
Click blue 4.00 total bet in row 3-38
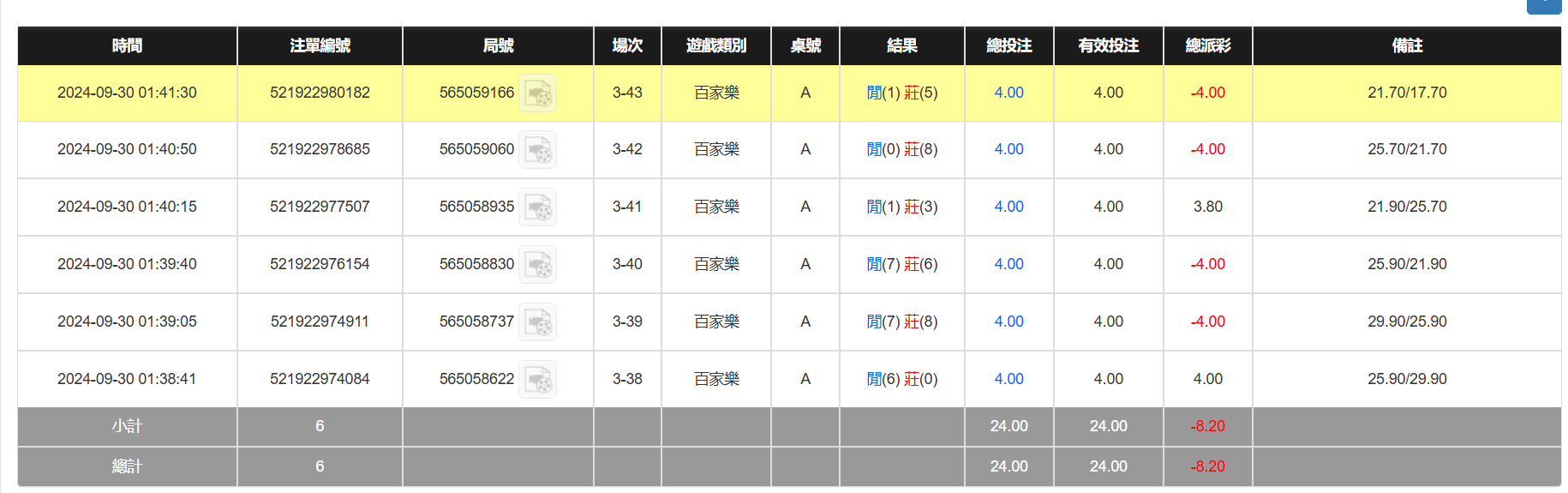coord(1008,379)
